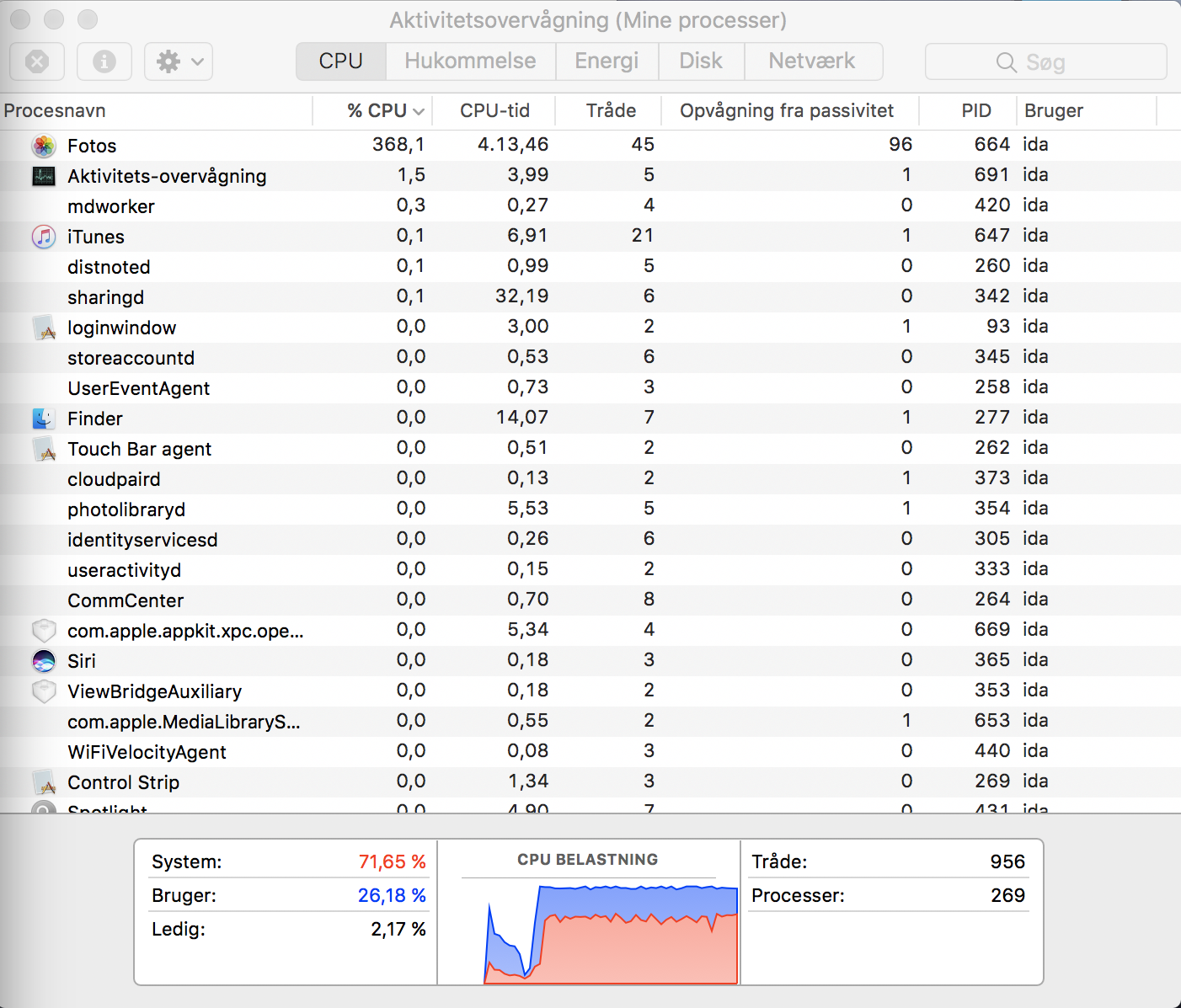The image size is (1181, 1008).
Task: Switch to the Netværk tab
Action: point(811,61)
